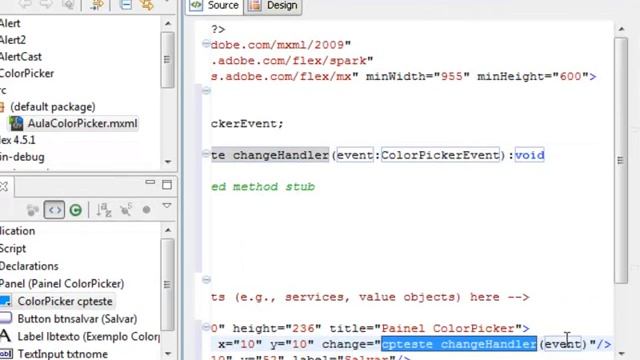The image size is (640, 360).
Task: Click the Button btnsalvar component icon
Action: 6,318
